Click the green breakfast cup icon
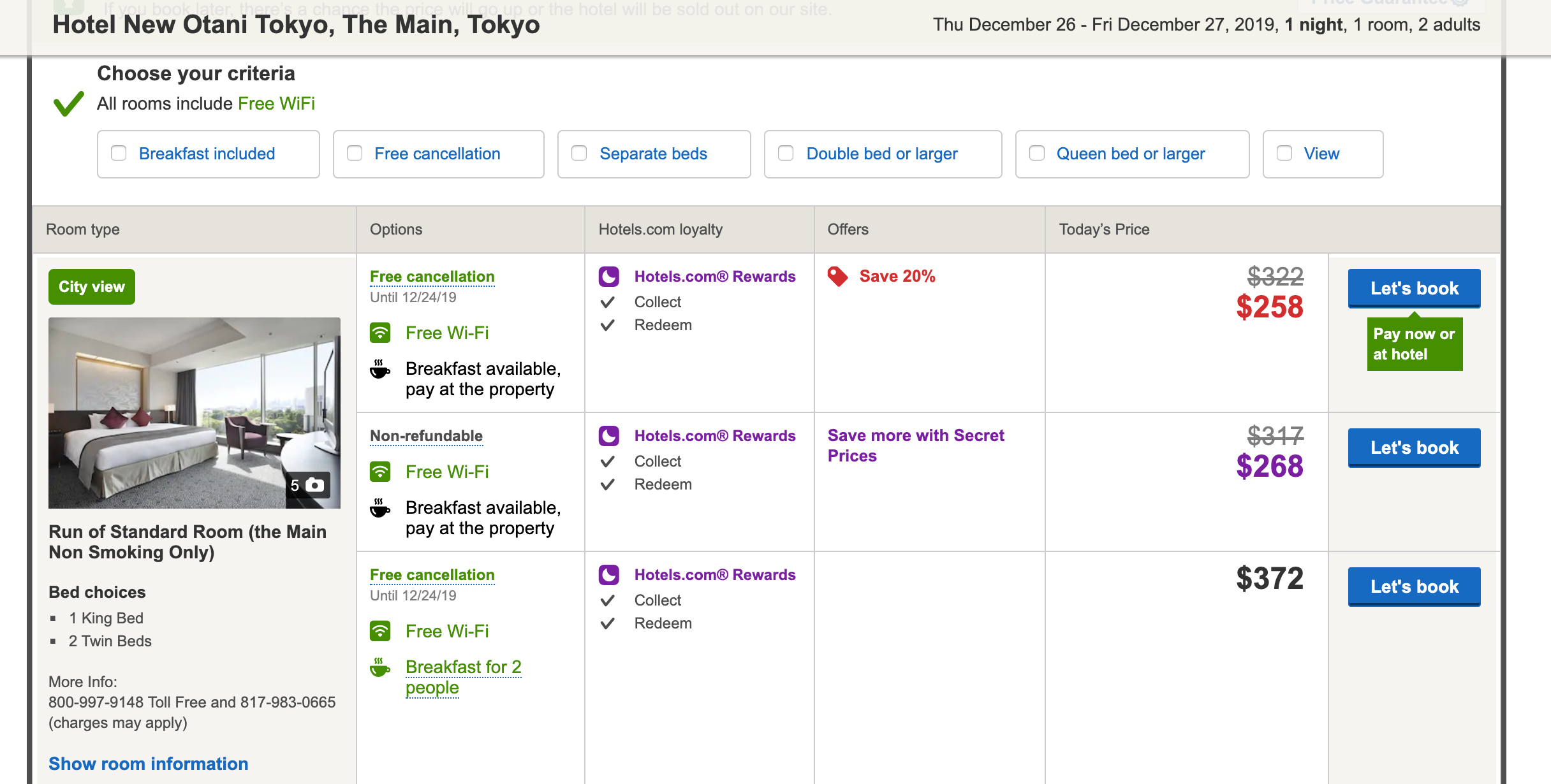This screenshot has width=1551, height=784. coord(380,667)
